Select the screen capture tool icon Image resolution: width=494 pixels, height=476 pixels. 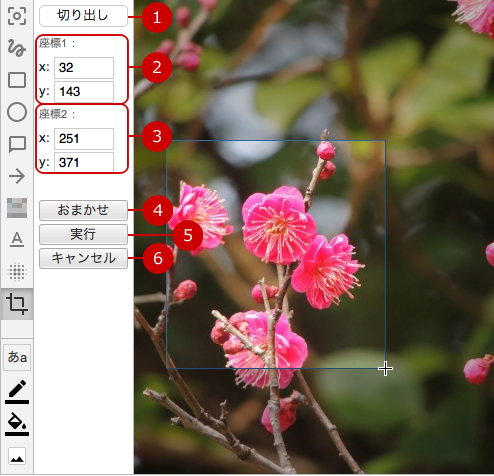[17, 16]
